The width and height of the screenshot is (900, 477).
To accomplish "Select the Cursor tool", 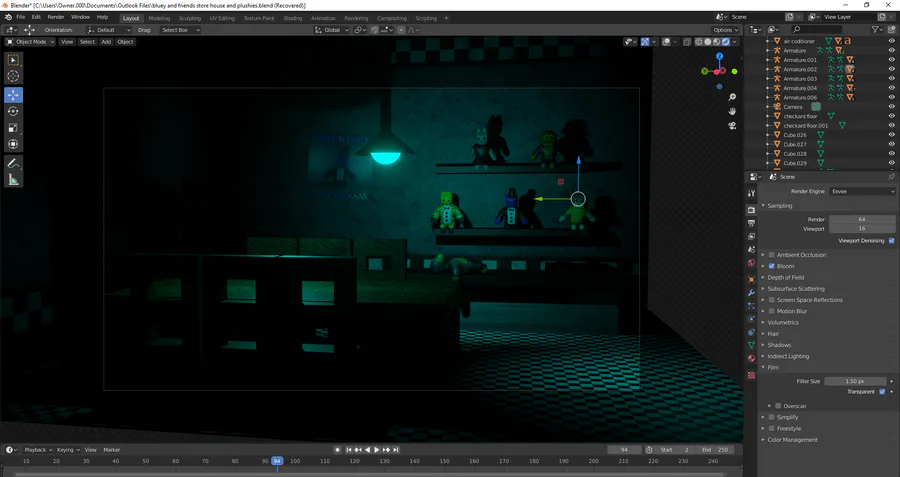I will 13,76.
